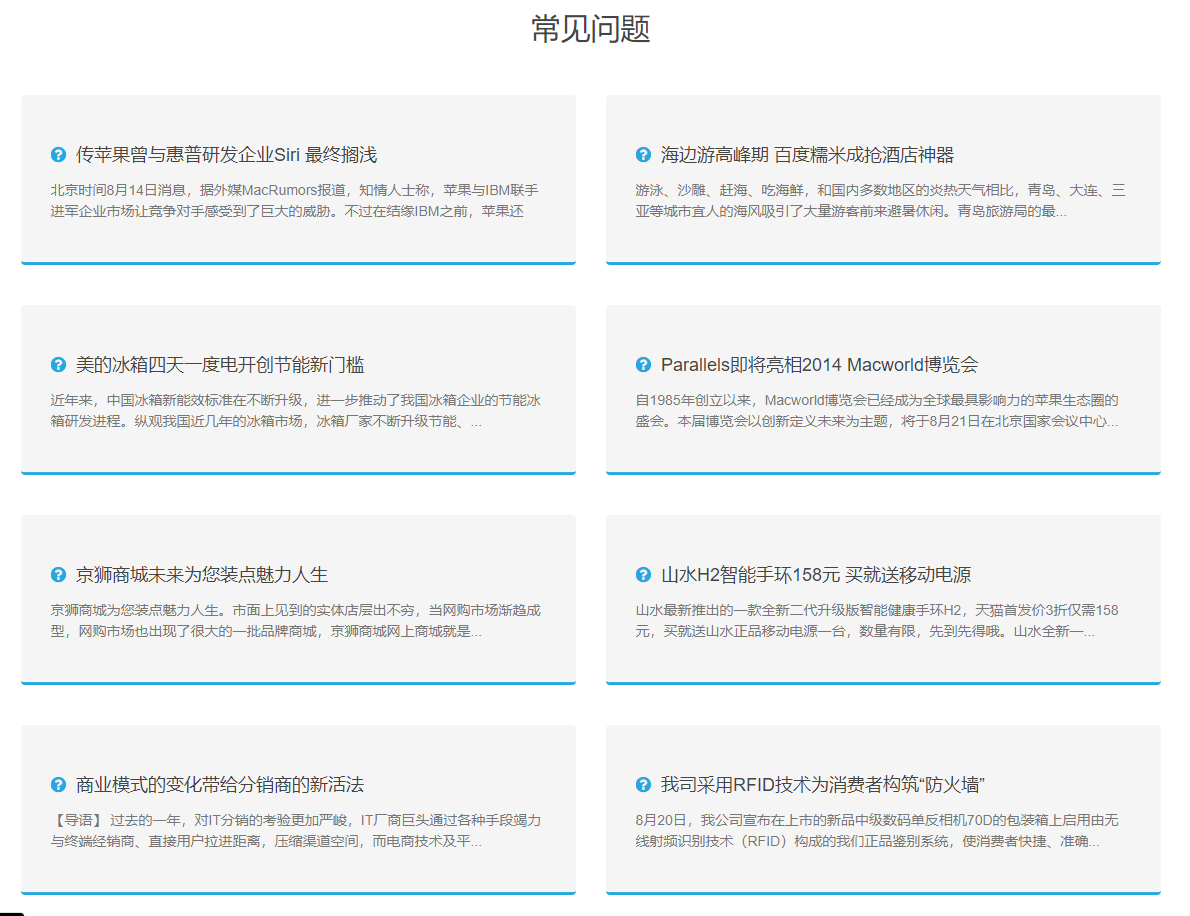
Task: Open 我司采用RFID技术为消费者构筑防火墙 title
Action: [x=824, y=785]
